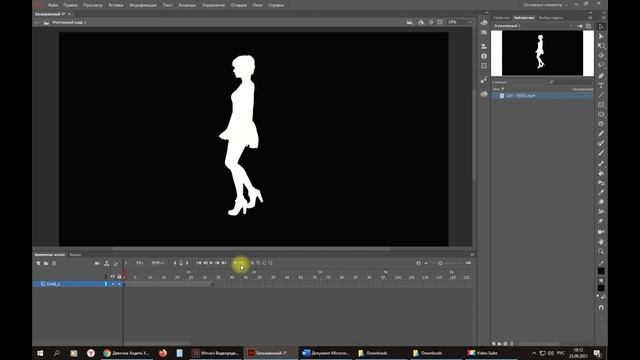
Task: Select the Zoom magnifier tool
Action: click(601, 251)
